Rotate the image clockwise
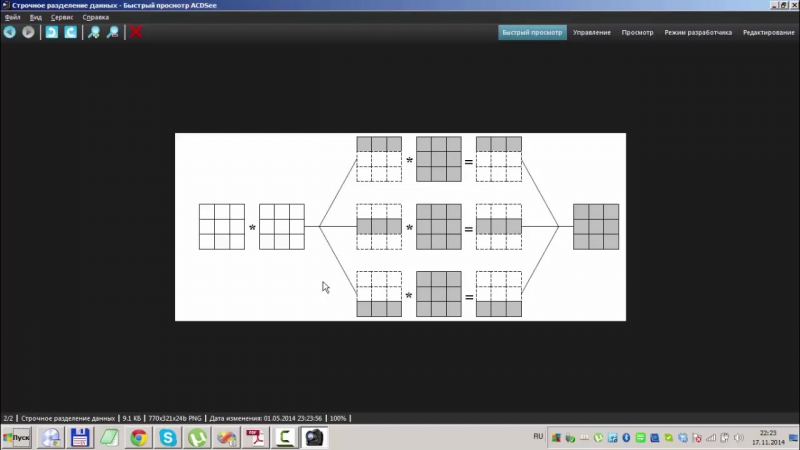800x450 pixels. click(x=70, y=32)
